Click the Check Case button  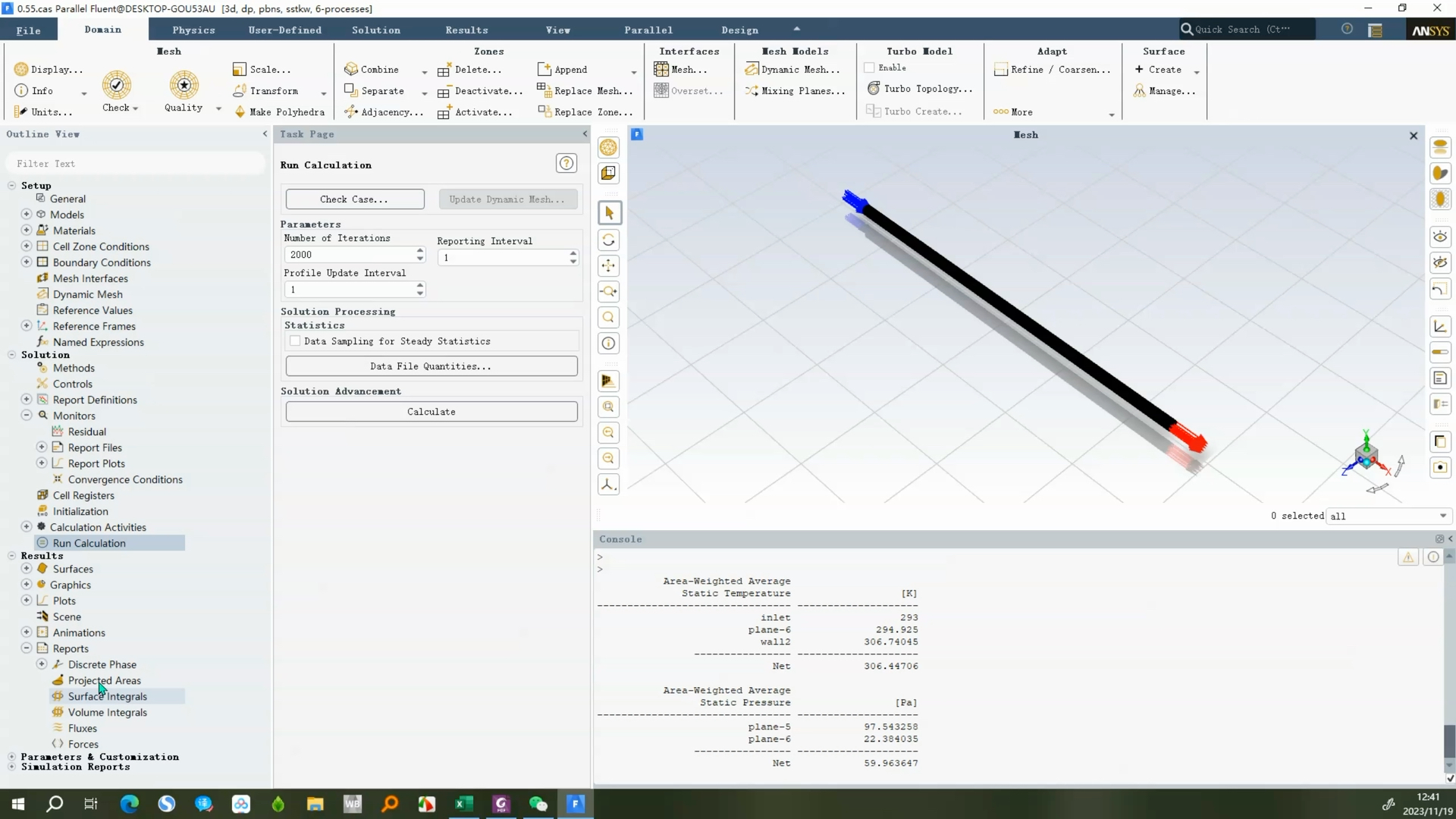click(x=353, y=199)
